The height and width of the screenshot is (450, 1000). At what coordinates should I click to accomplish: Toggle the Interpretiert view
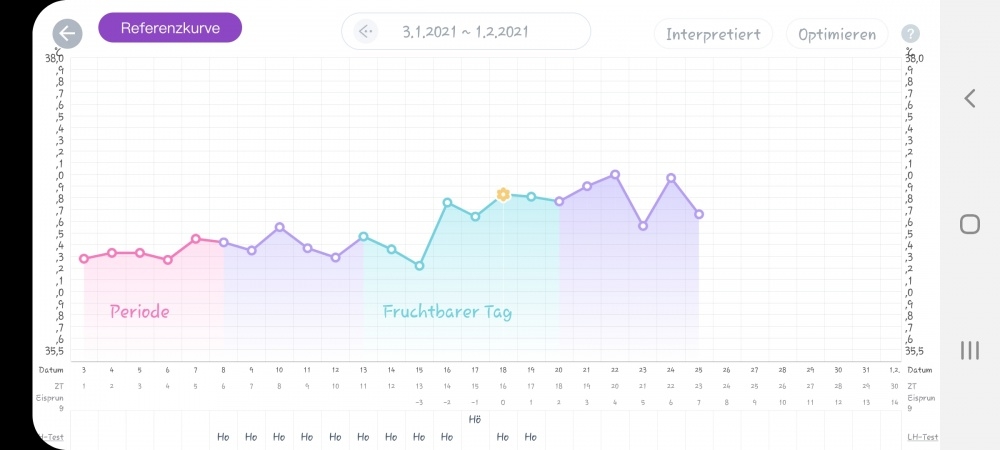tap(714, 33)
